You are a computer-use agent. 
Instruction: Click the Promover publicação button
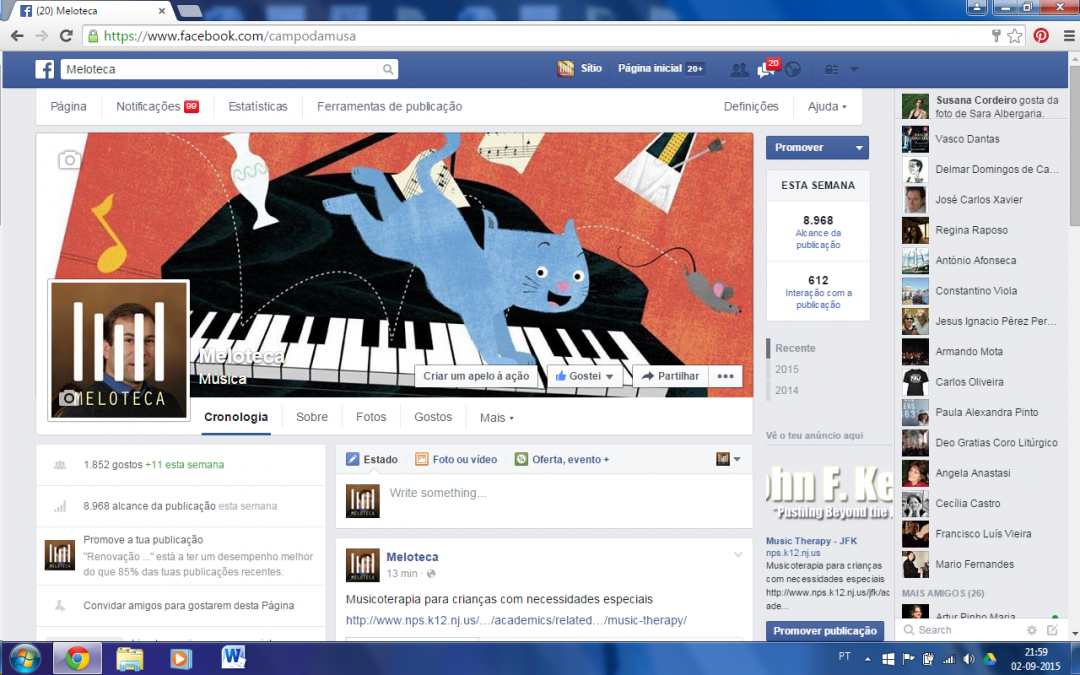(824, 631)
